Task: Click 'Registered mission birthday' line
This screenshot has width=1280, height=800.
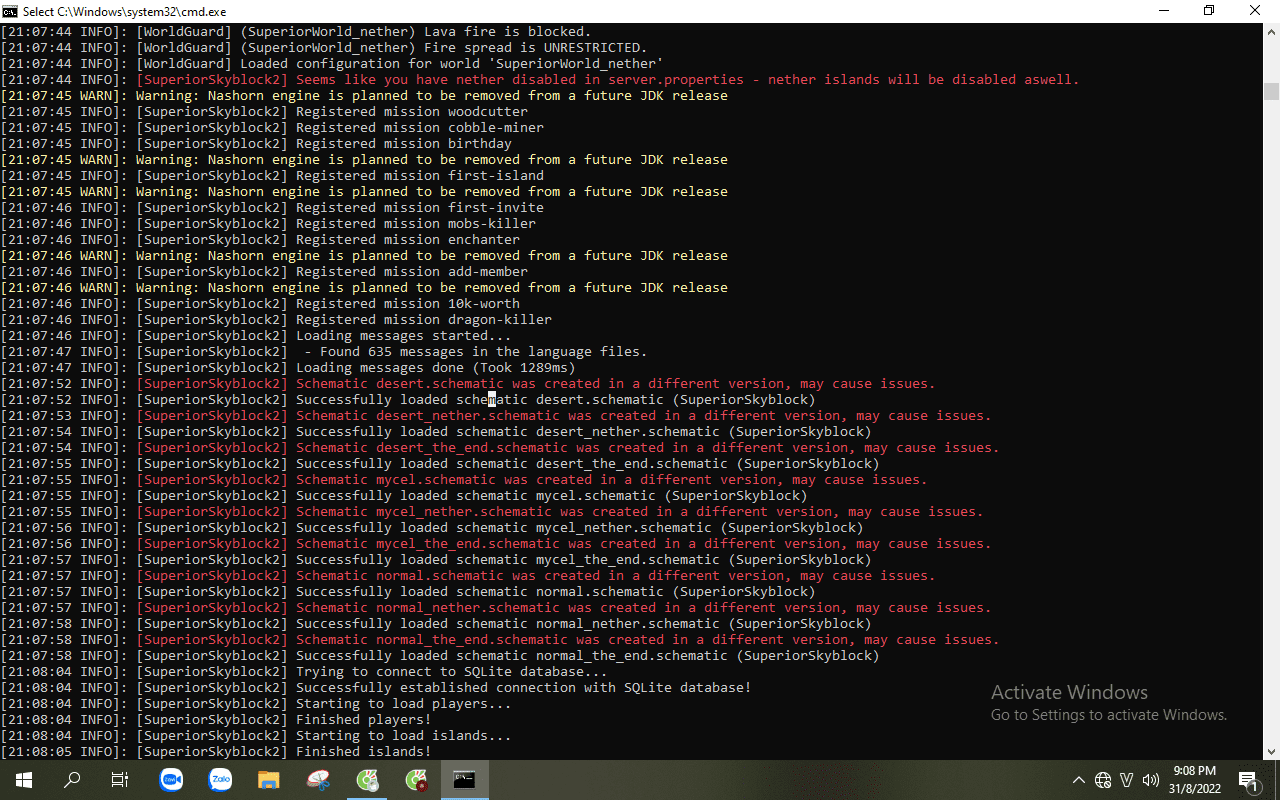Action: [256, 144]
